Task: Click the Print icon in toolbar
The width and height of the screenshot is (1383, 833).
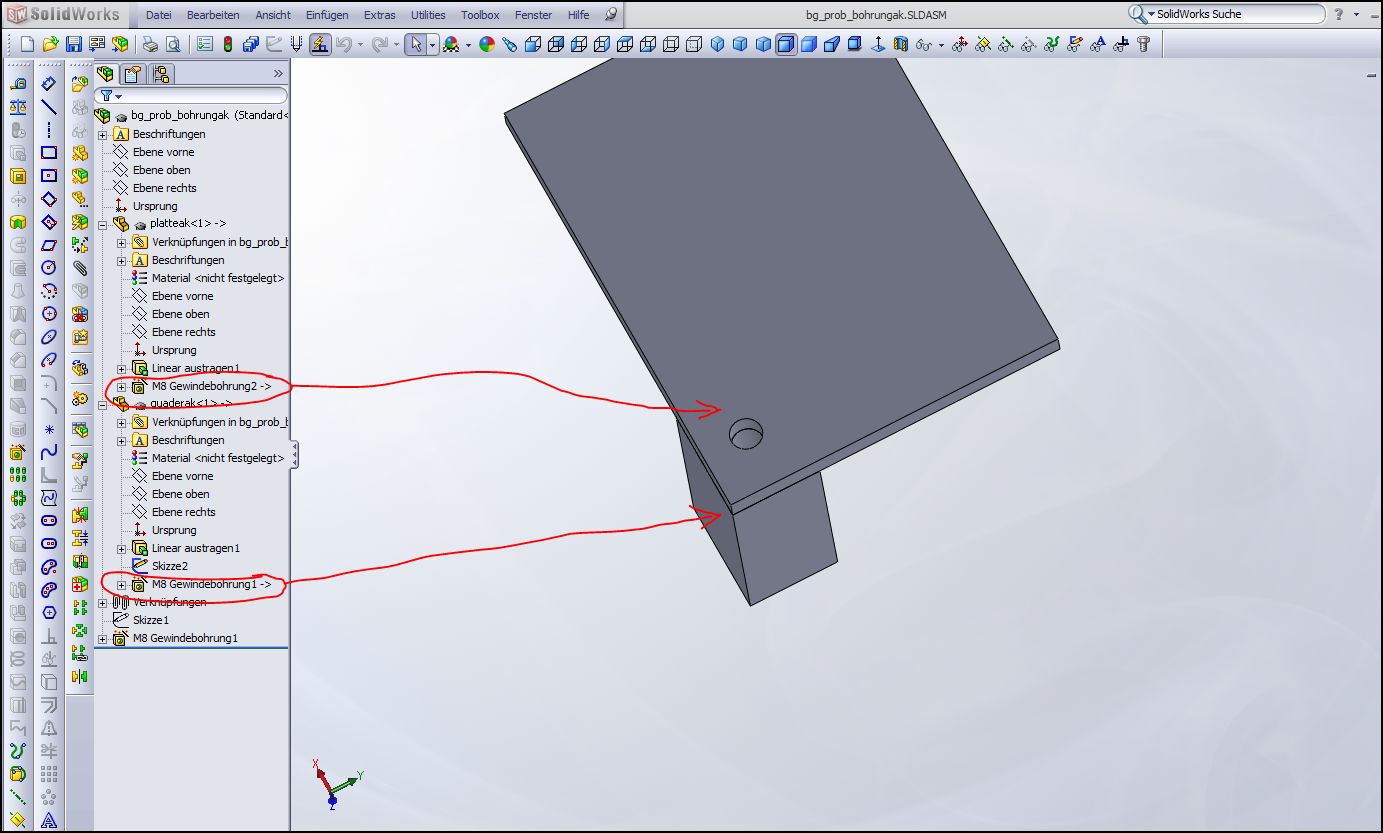Action: [150, 45]
